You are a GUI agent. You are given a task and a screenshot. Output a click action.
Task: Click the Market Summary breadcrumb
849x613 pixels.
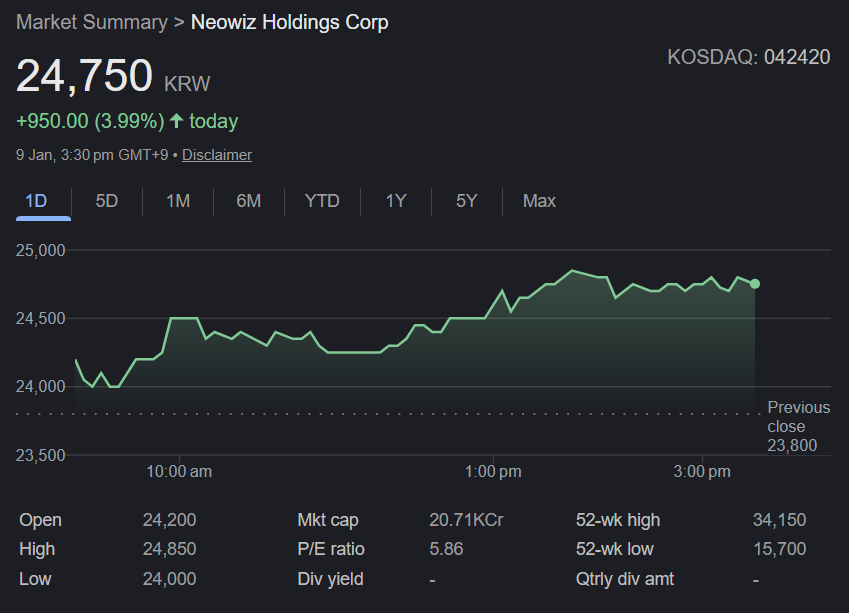pyautogui.click(x=92, y=22)
